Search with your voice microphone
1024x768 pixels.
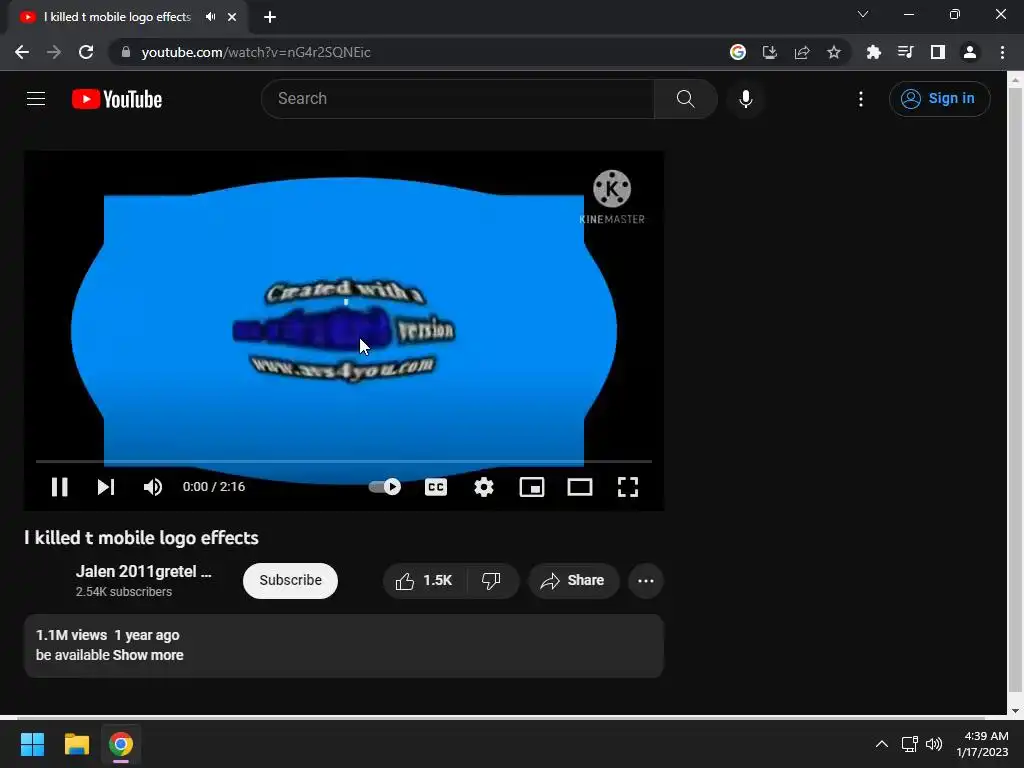[x=745, y=99]
